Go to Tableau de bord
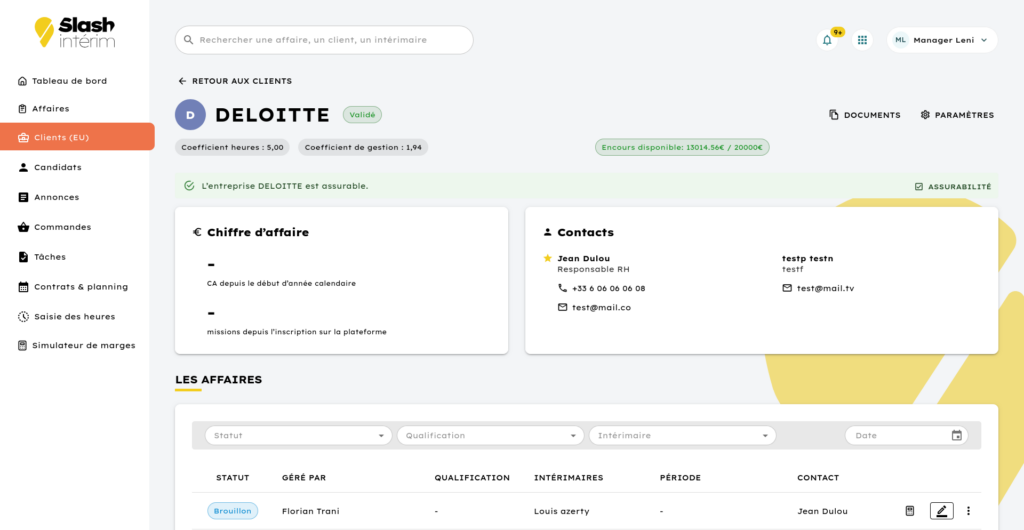Viewport: 1024px width, 530px height. coord(69,81)
